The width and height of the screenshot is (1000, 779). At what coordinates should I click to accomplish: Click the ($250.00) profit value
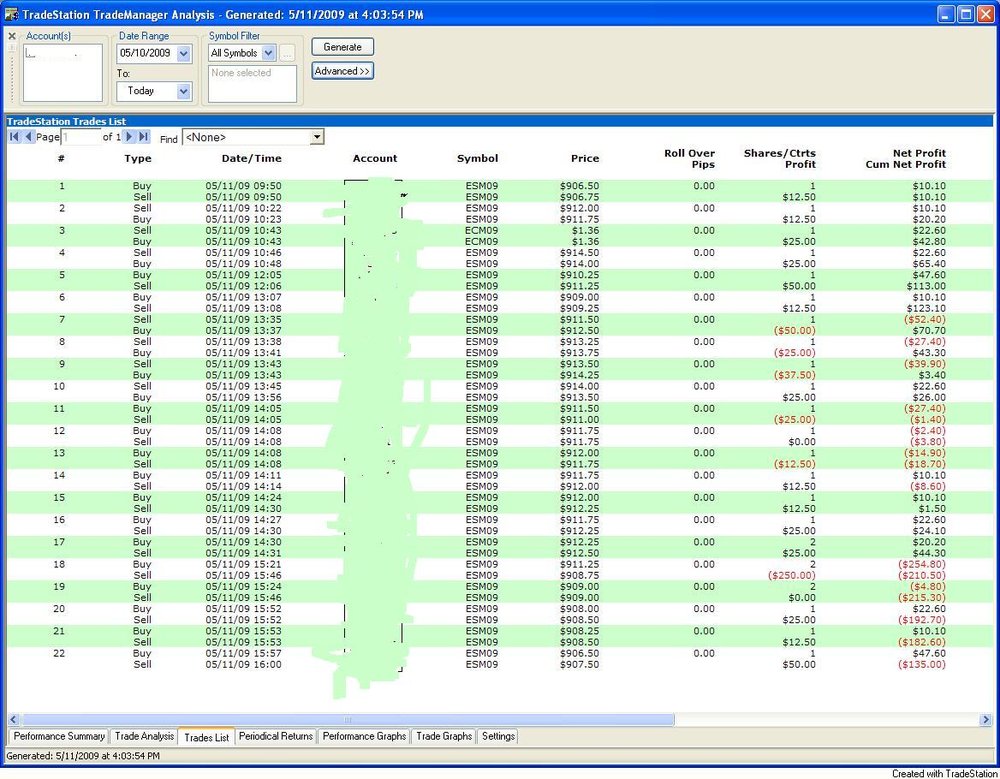click(791, 575)
